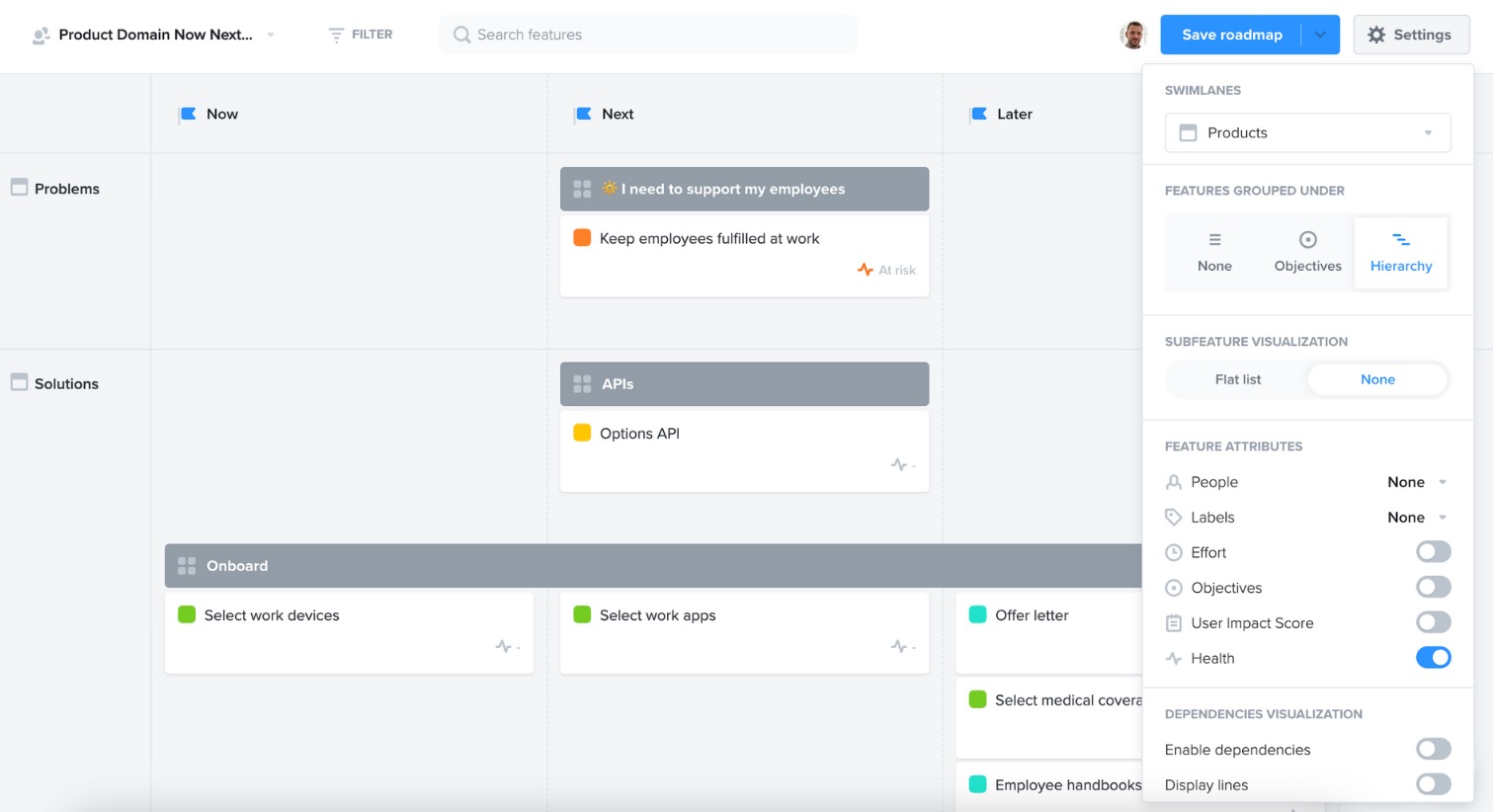Enable the Objectives attribute toggle

click(x=1433, y=587)
